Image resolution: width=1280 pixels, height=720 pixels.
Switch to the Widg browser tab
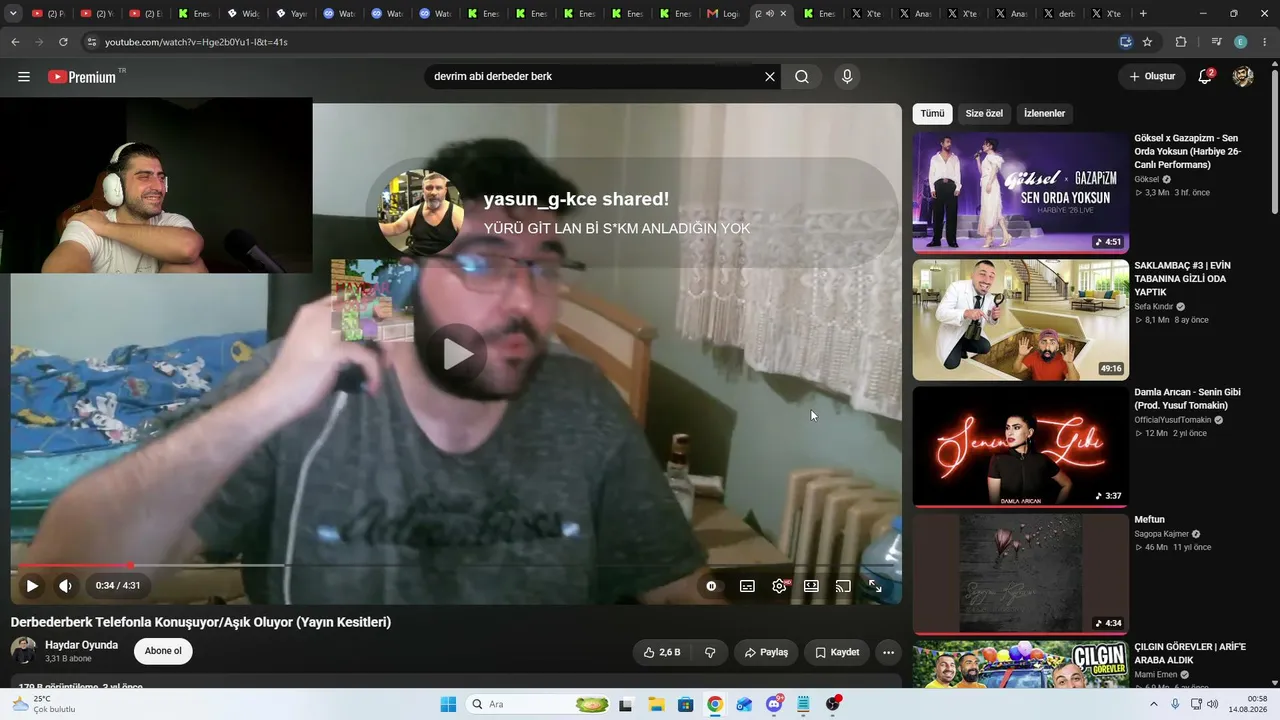(243, 13)
